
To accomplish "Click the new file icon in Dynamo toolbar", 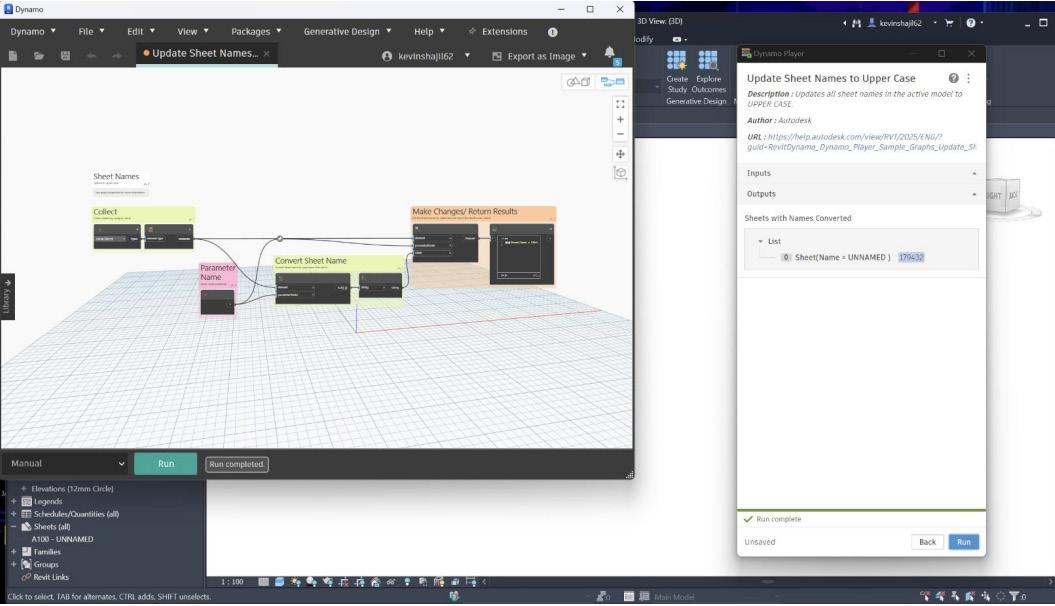I will (x=14, y=56).
